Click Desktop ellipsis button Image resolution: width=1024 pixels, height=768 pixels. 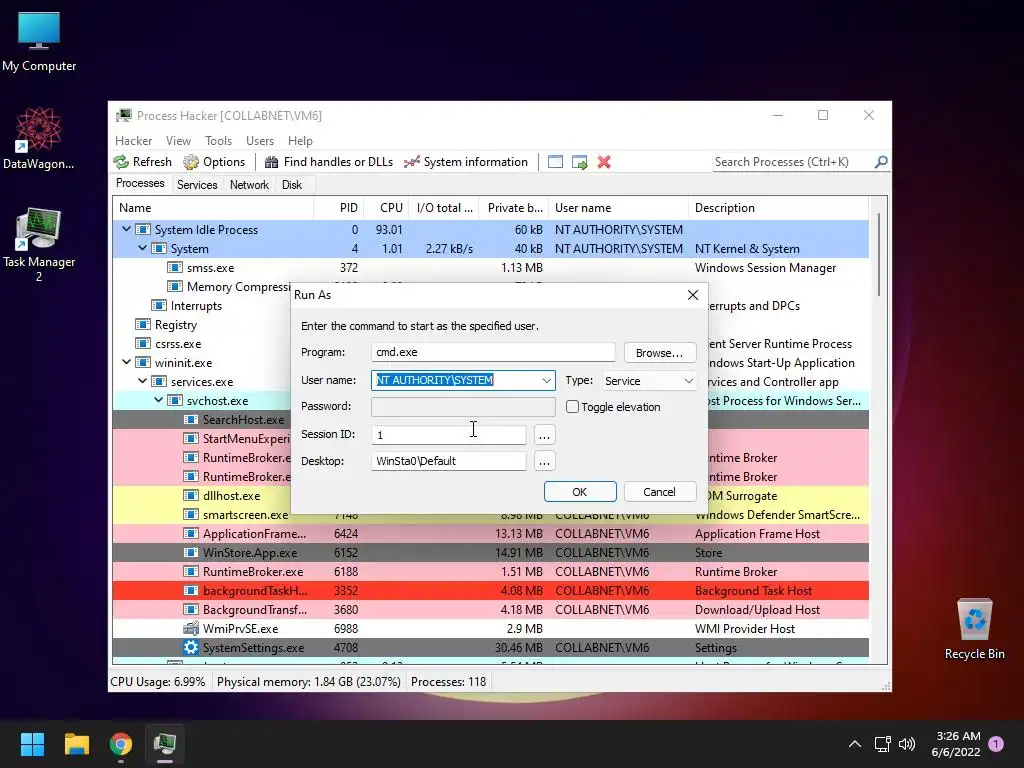(544, 461)
